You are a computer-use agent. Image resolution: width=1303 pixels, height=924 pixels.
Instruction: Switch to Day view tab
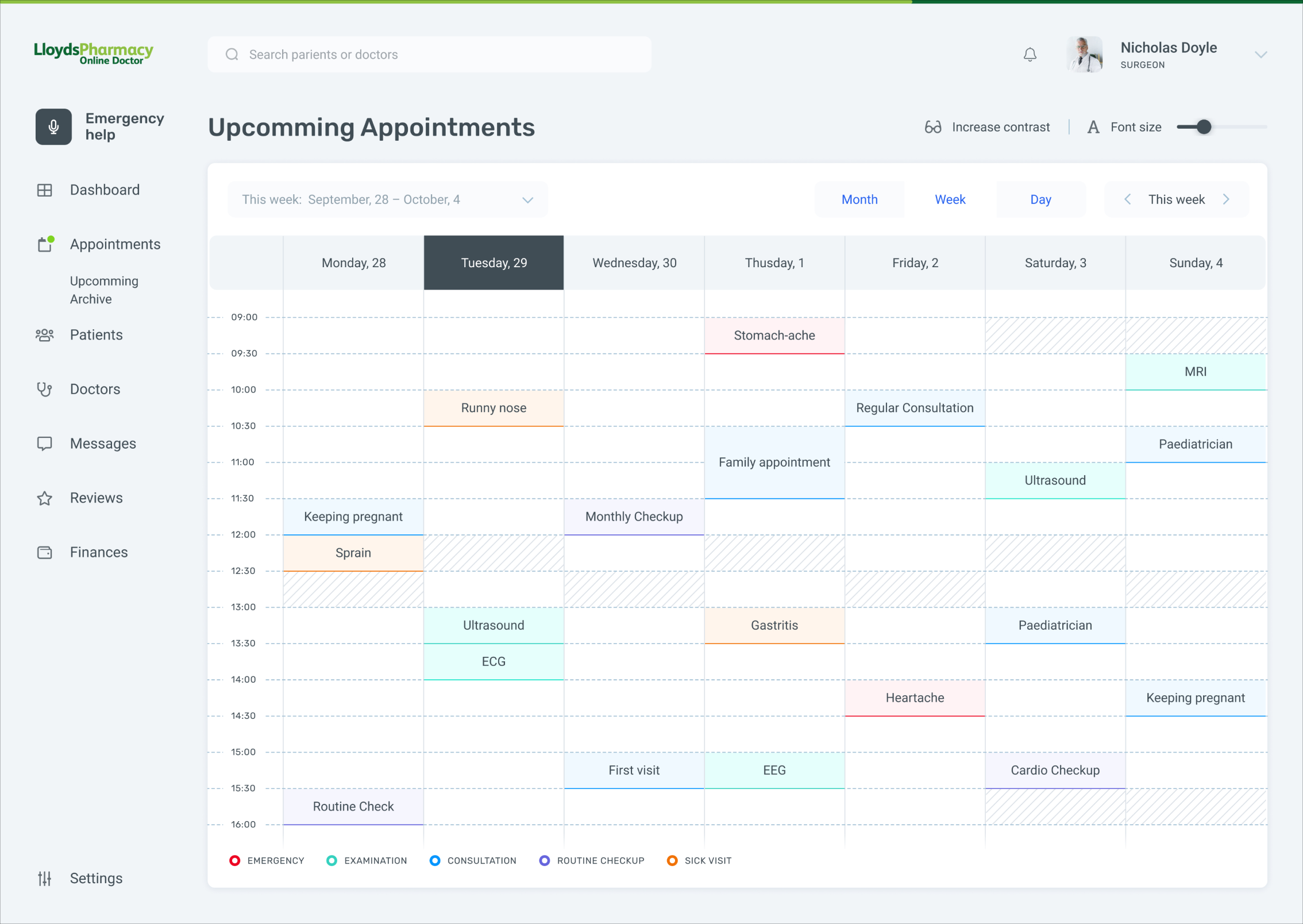[1040, 199]
